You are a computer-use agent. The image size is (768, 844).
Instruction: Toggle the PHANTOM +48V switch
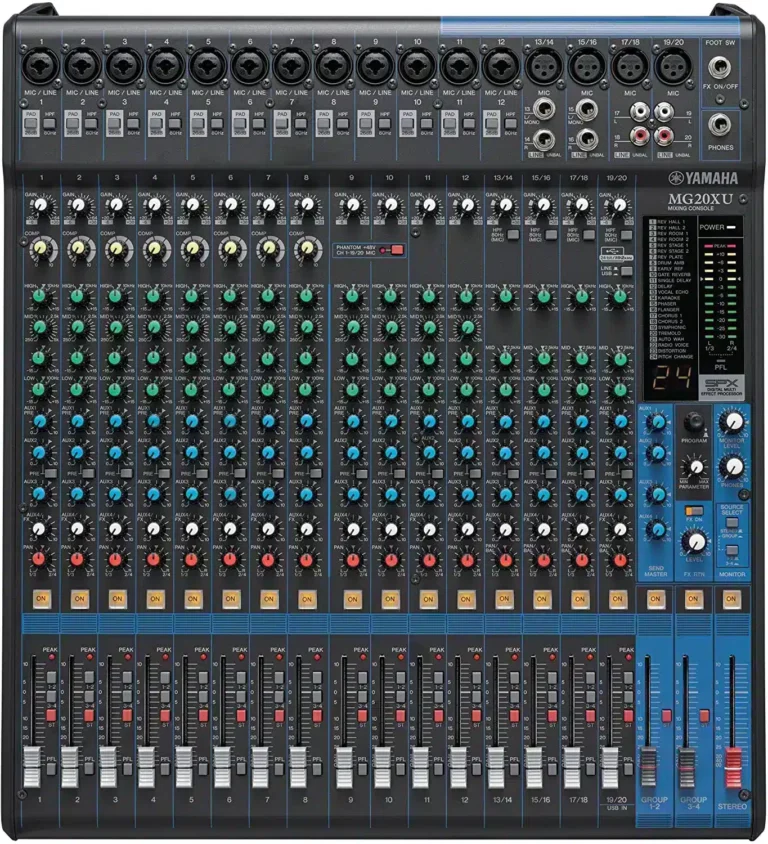click(x=397, y=250)
